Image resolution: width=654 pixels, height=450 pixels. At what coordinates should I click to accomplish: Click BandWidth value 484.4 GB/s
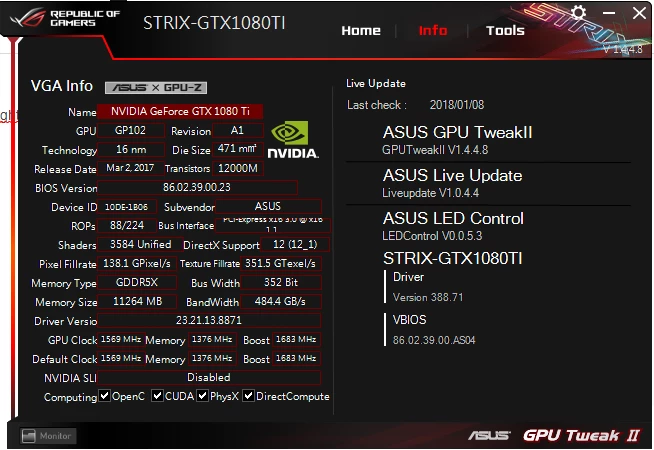tap(280, 302)
